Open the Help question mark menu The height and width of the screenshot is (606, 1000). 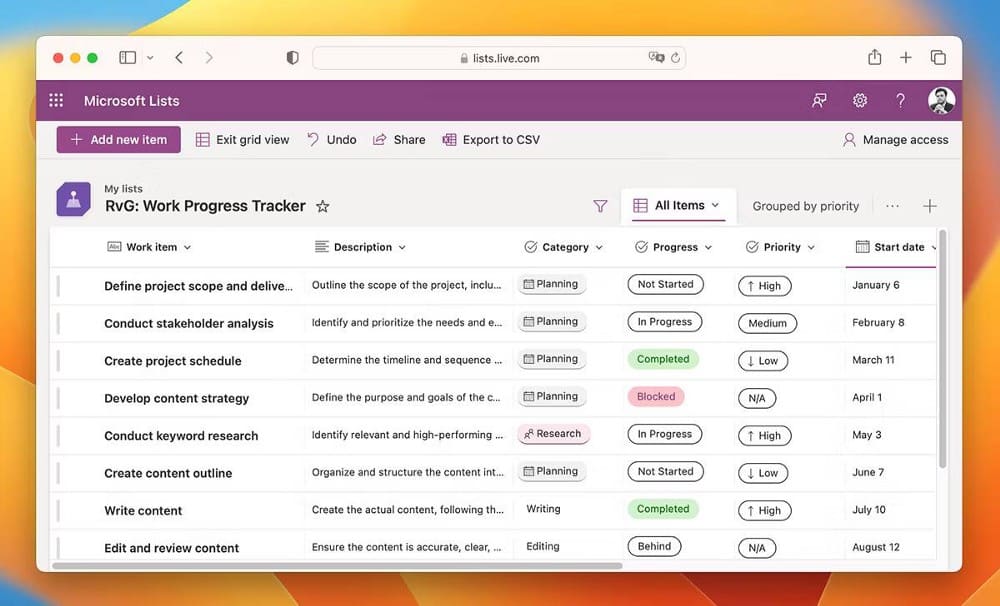tap(899, 101)
